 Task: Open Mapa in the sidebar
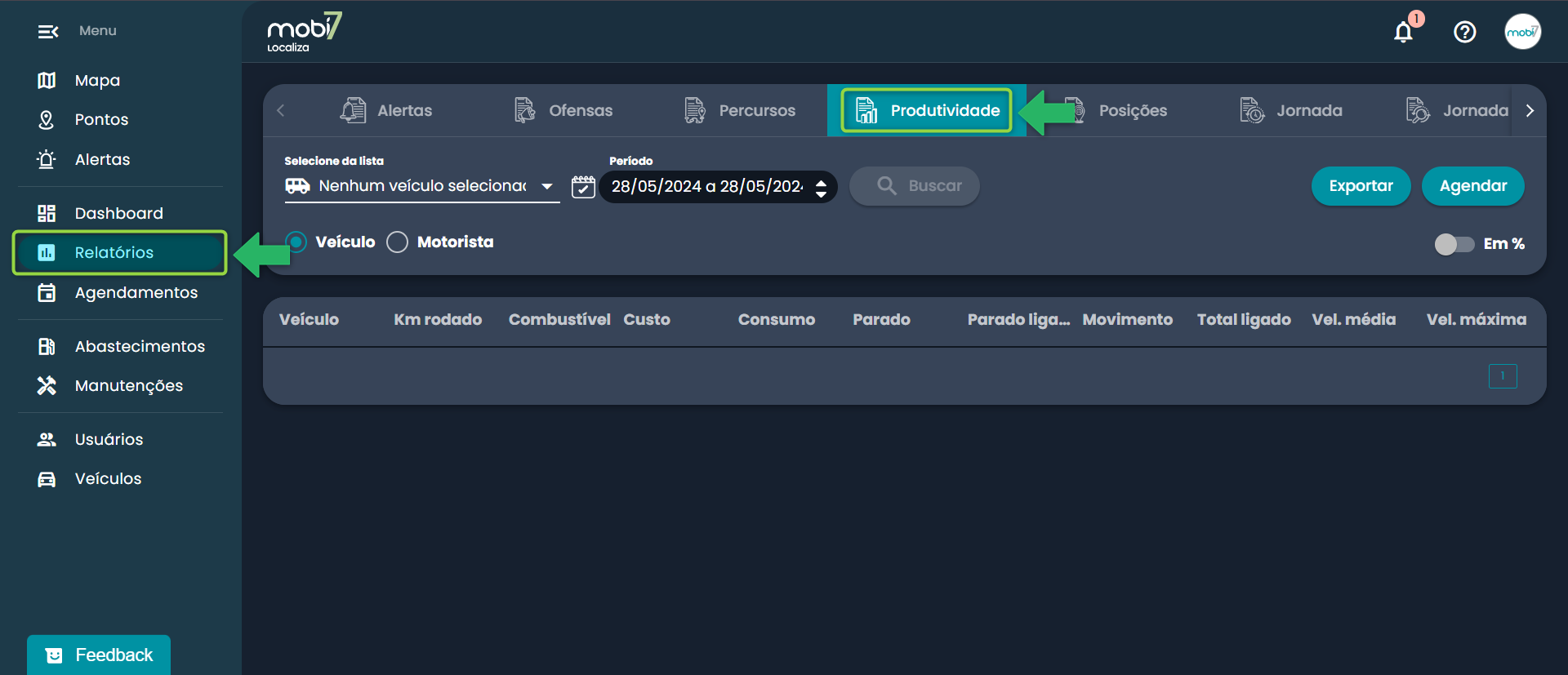[97, 80]
